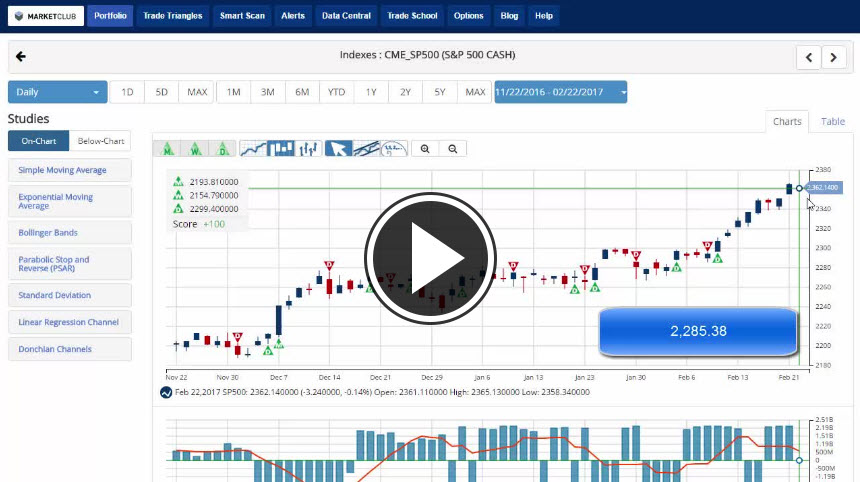Open the Trade Triangles menu
The height and width of the screenshot is (482, 860).
(172, 16)
